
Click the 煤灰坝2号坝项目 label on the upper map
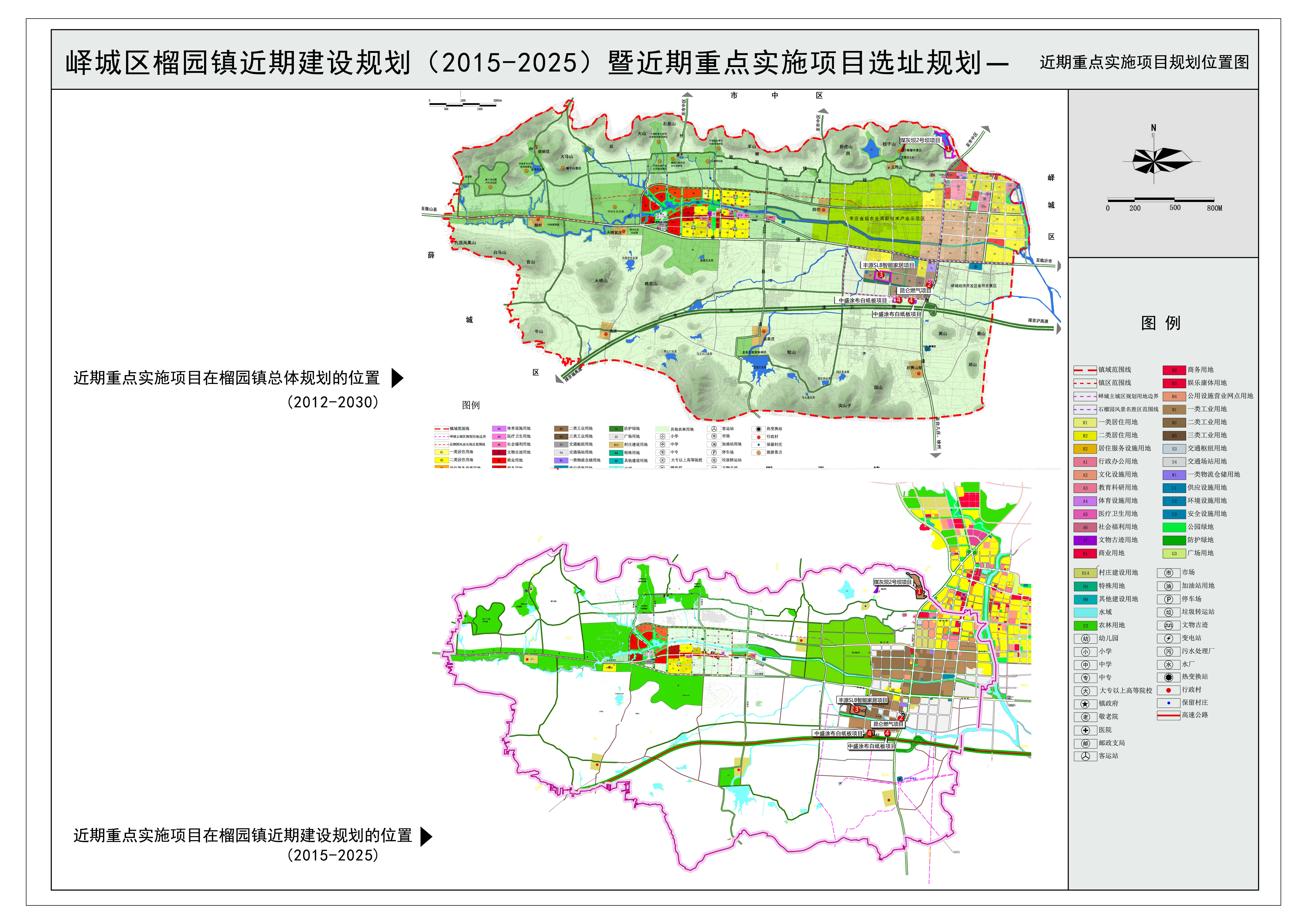pyautogui.click(x=921, y=140)
